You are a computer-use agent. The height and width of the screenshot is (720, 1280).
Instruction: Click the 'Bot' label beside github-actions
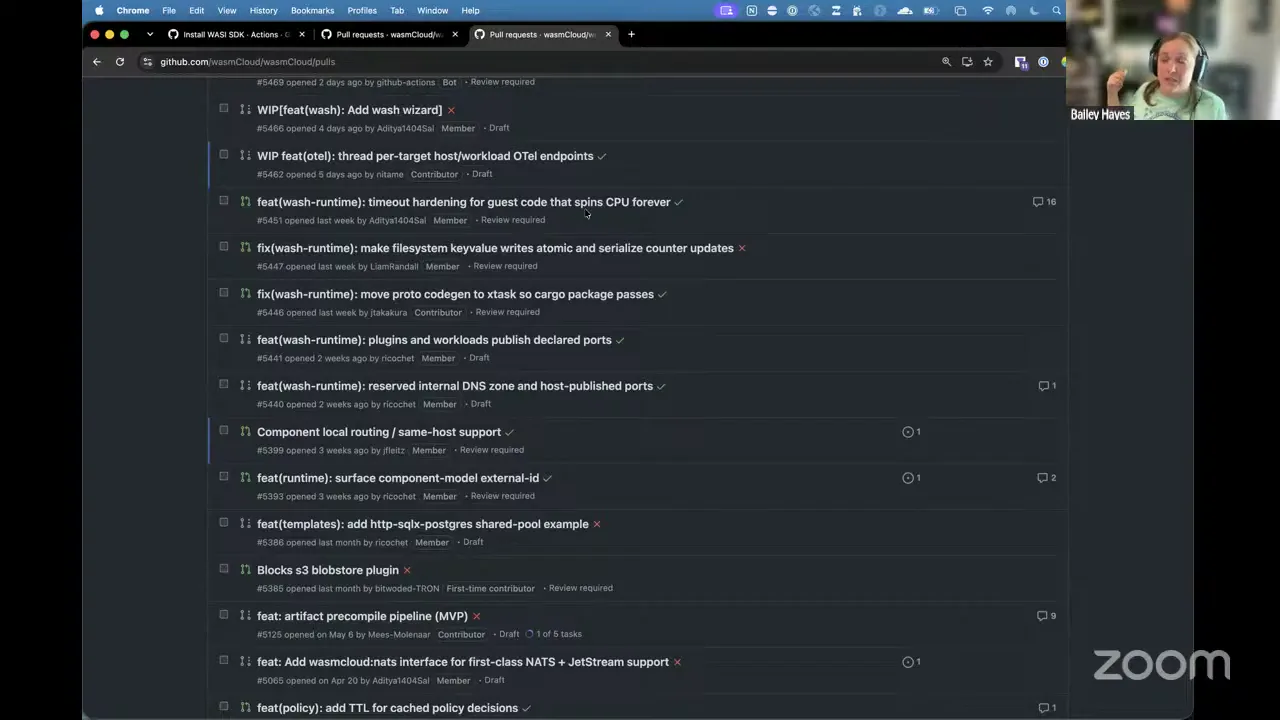[x=449, y=82]
